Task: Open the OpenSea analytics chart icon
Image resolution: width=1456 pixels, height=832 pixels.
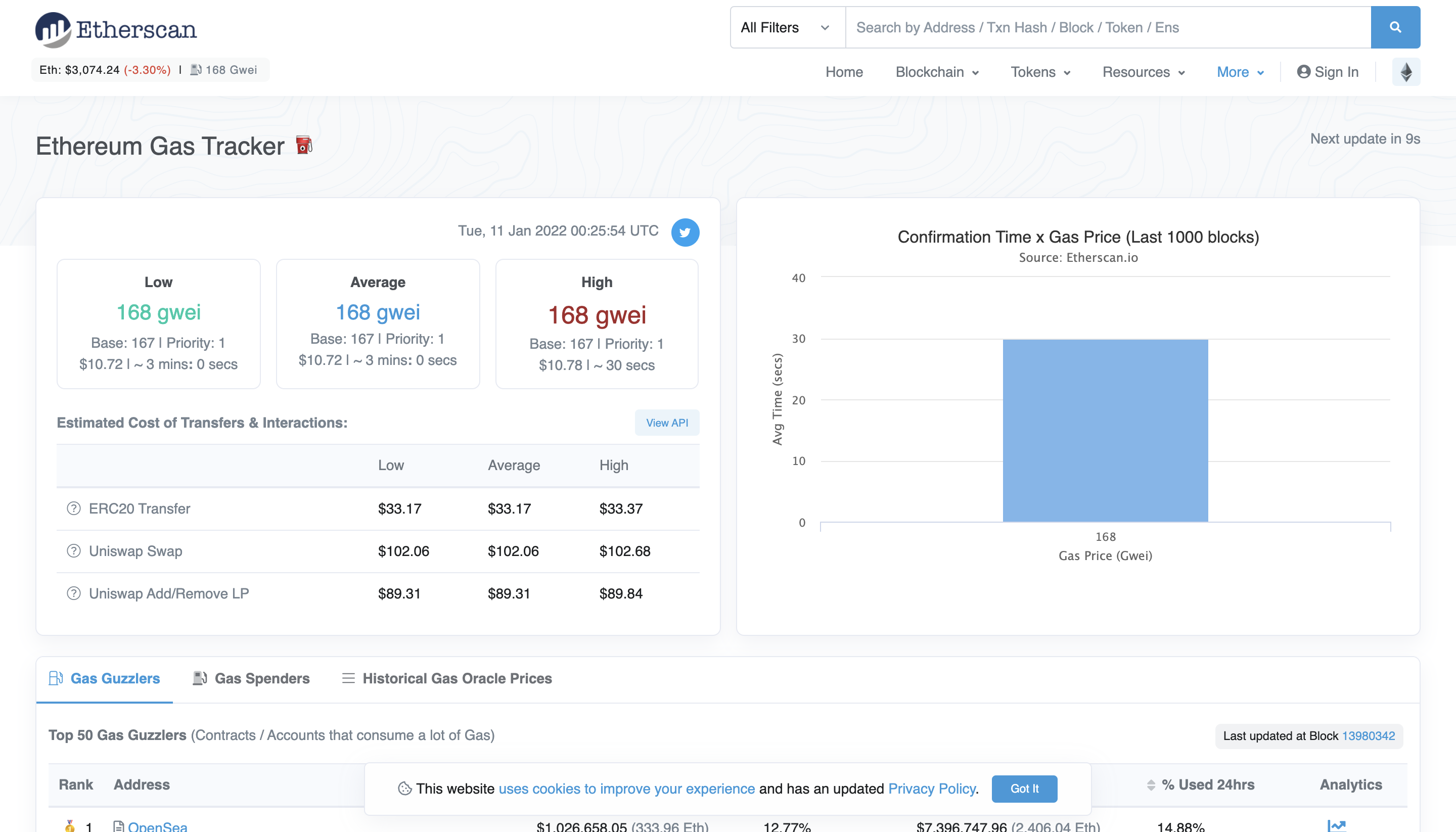Action: [x=1336, y=825]
